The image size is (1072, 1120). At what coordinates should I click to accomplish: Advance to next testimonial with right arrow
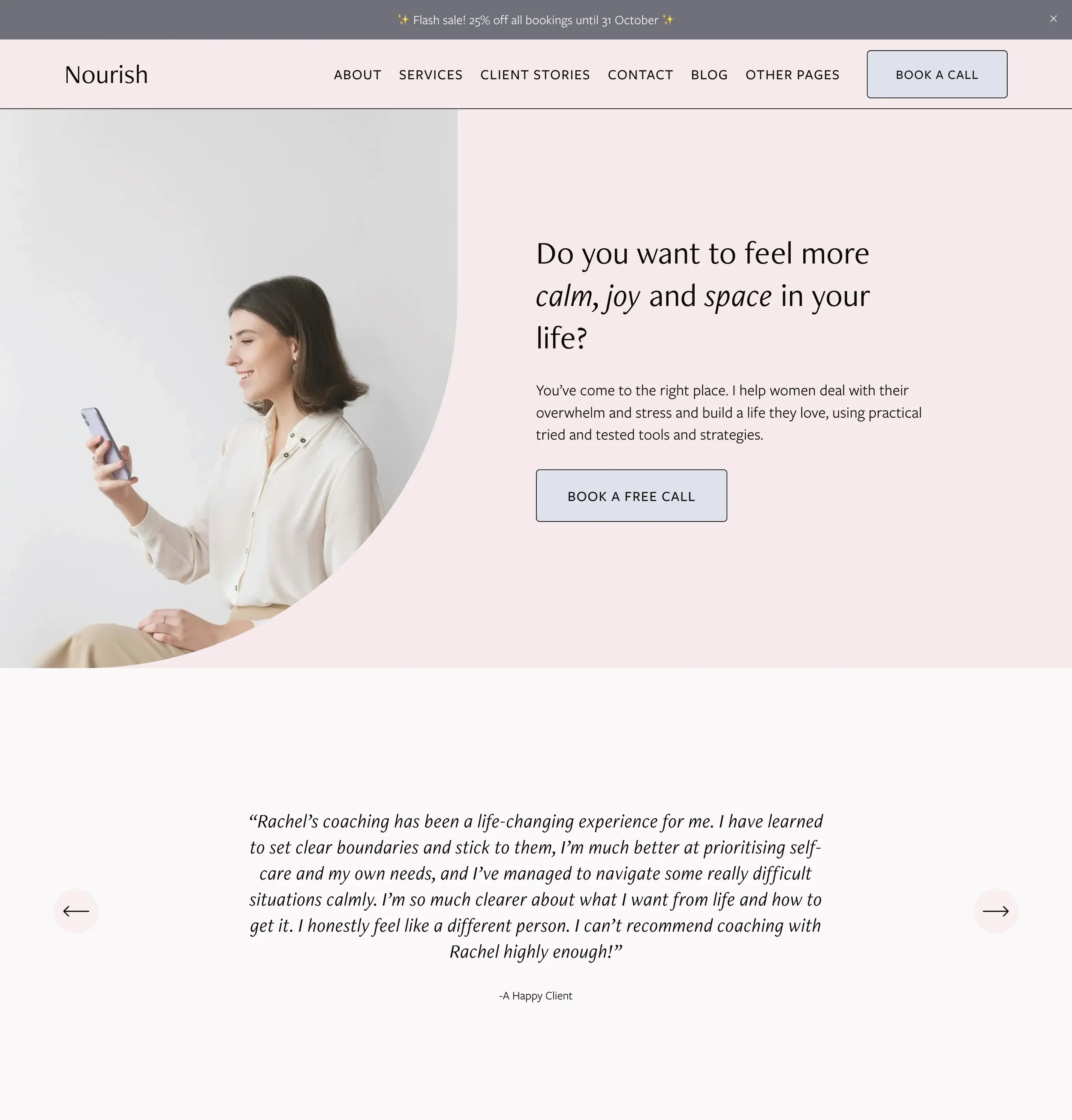pyautogui.click(x=995, y=911)
